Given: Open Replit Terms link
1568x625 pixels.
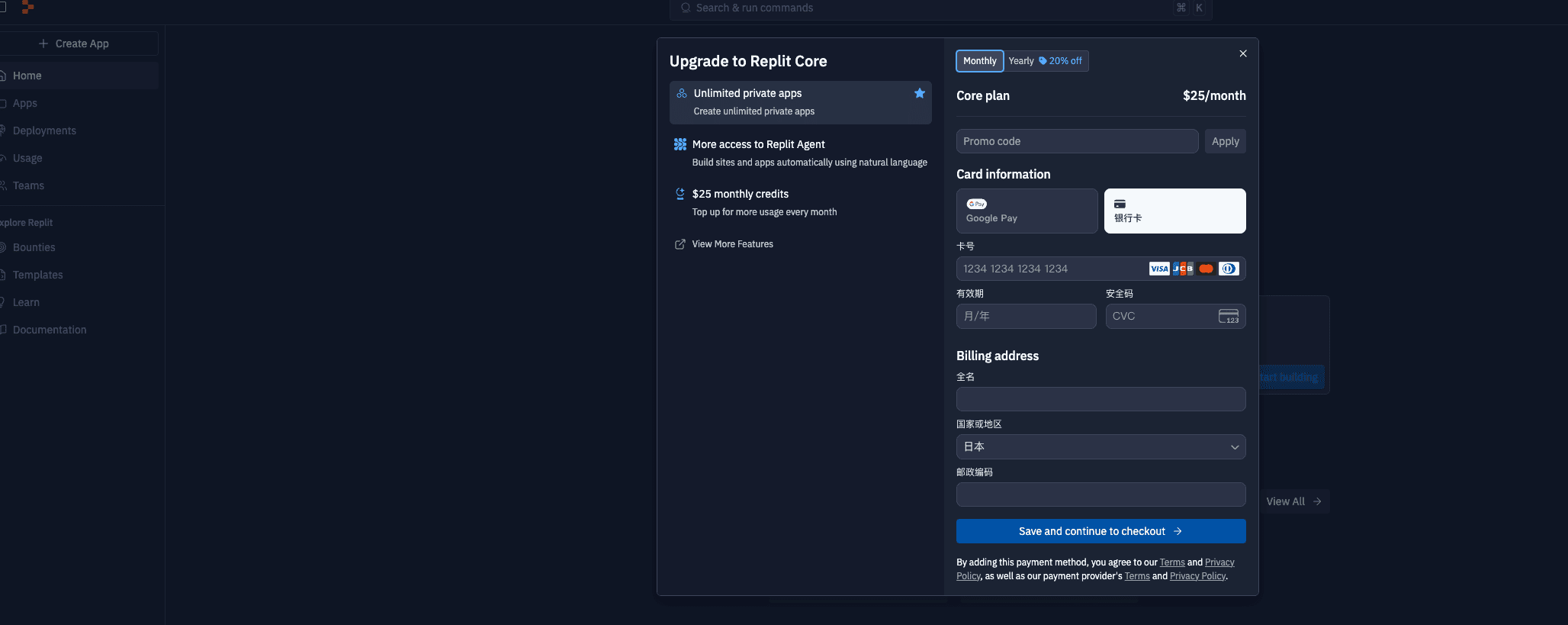Looking at the screenshot, I should pyautogui.click(x=1172, y=562).
